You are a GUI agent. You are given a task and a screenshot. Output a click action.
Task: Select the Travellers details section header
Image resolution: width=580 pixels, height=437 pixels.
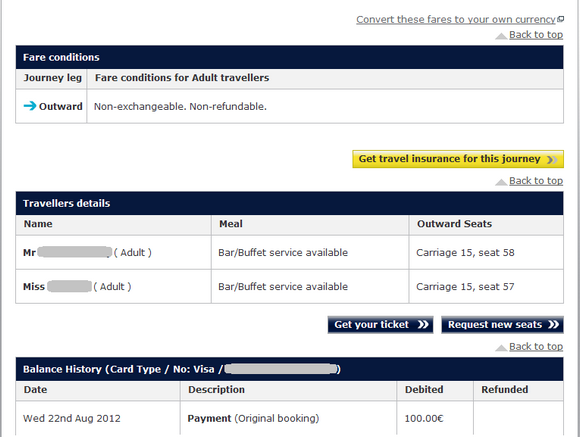[x=290, y=203]
